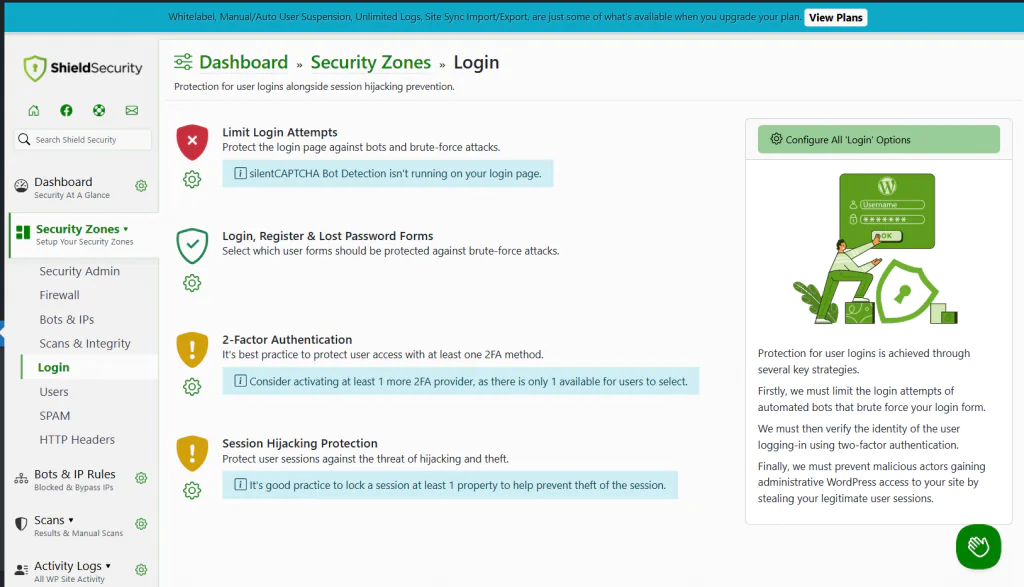Click yellow warning shield for Session Hijacking
This screenshot has width=1024, height=587.
tap(192, 453)
